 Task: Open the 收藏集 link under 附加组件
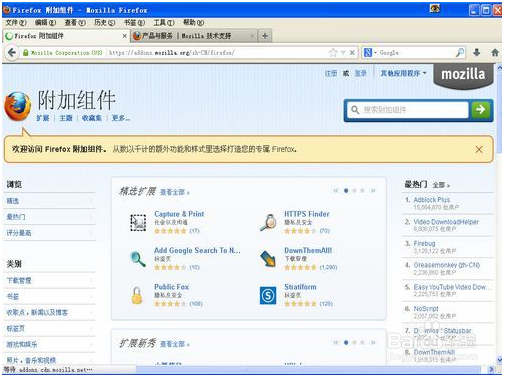92,118
